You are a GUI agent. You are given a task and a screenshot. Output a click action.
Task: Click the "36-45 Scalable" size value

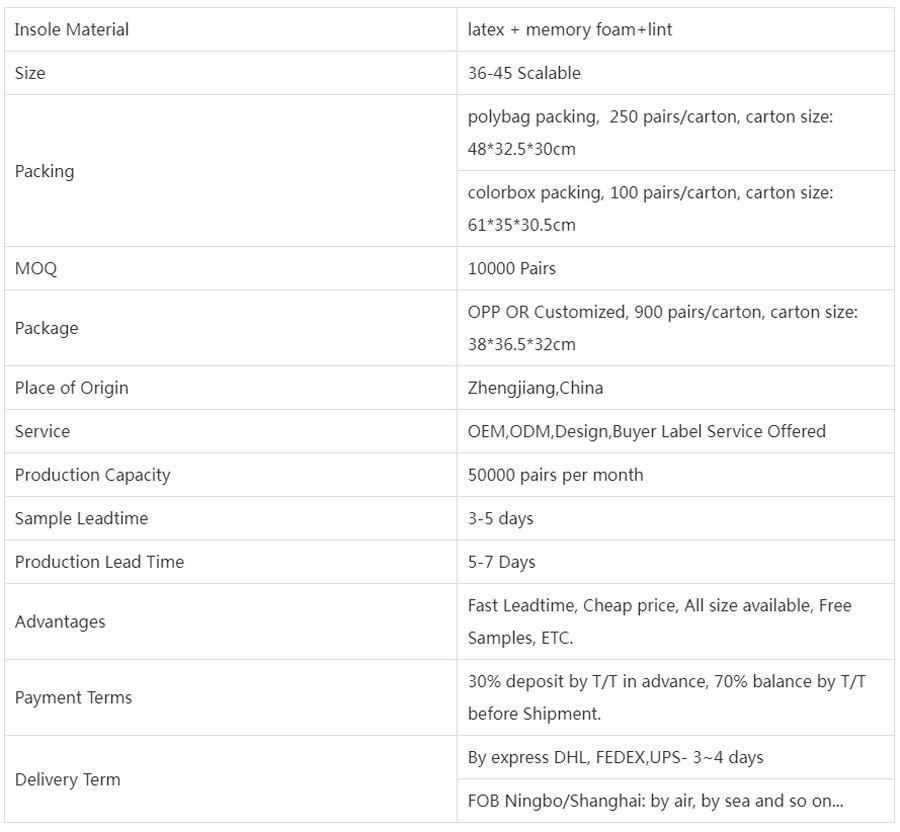pos(524,73)
